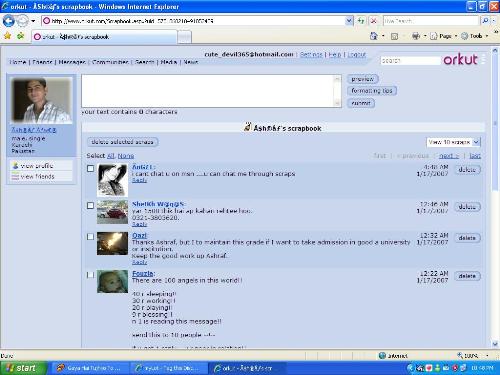Click Fouzia's profile thumbnail

click(112, 282)
